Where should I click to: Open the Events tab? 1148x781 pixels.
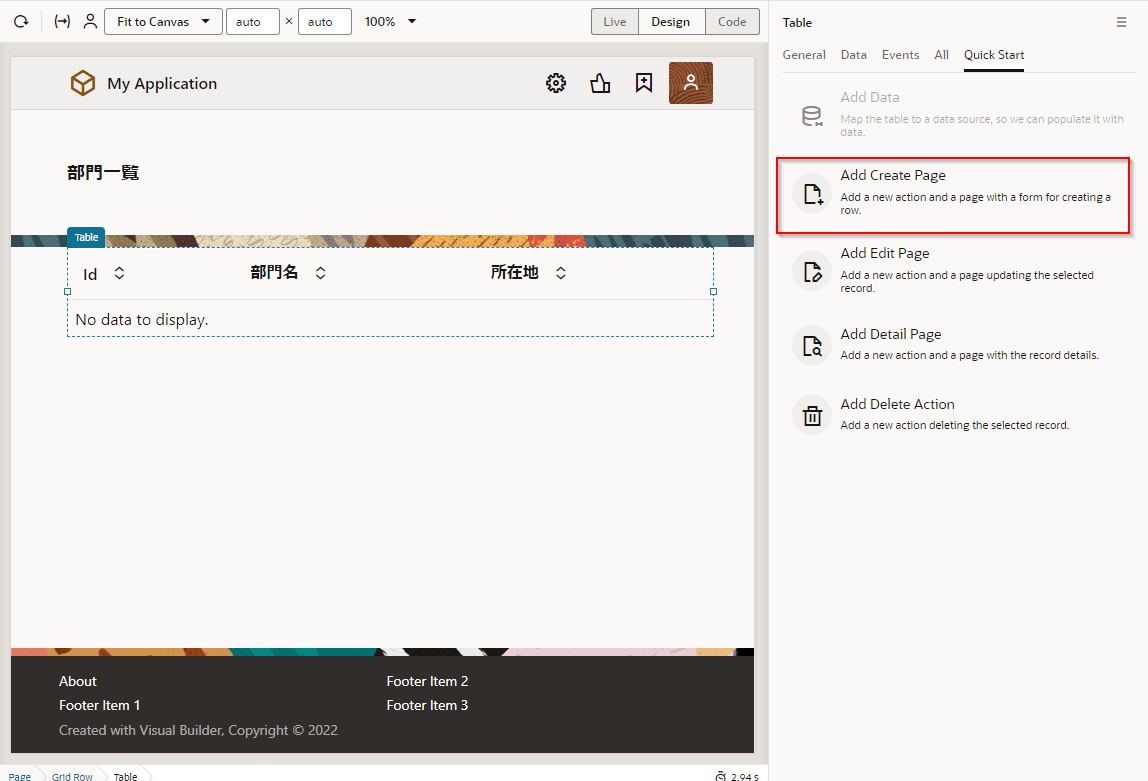(x=900, y=55)
